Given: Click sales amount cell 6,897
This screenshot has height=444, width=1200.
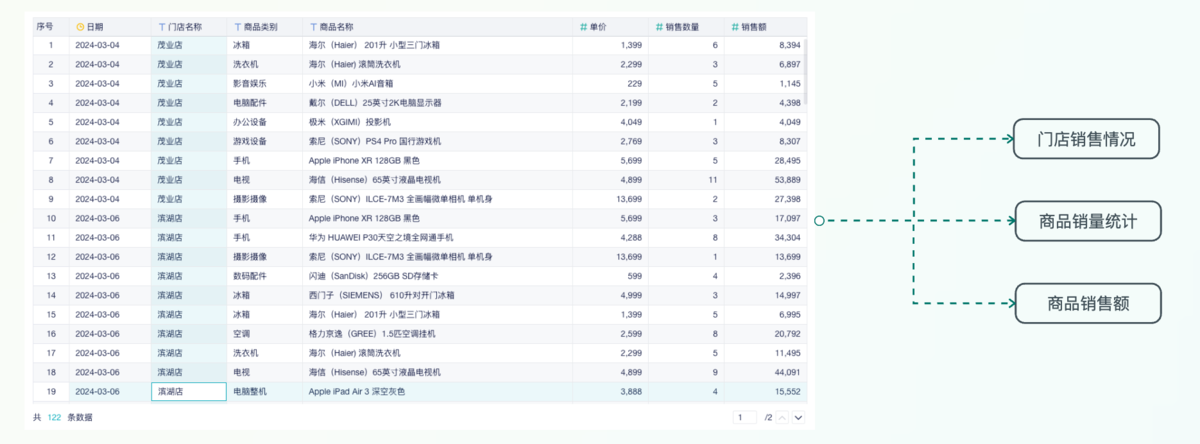Looking at the screenshot, I should click(x=765, y=65).
